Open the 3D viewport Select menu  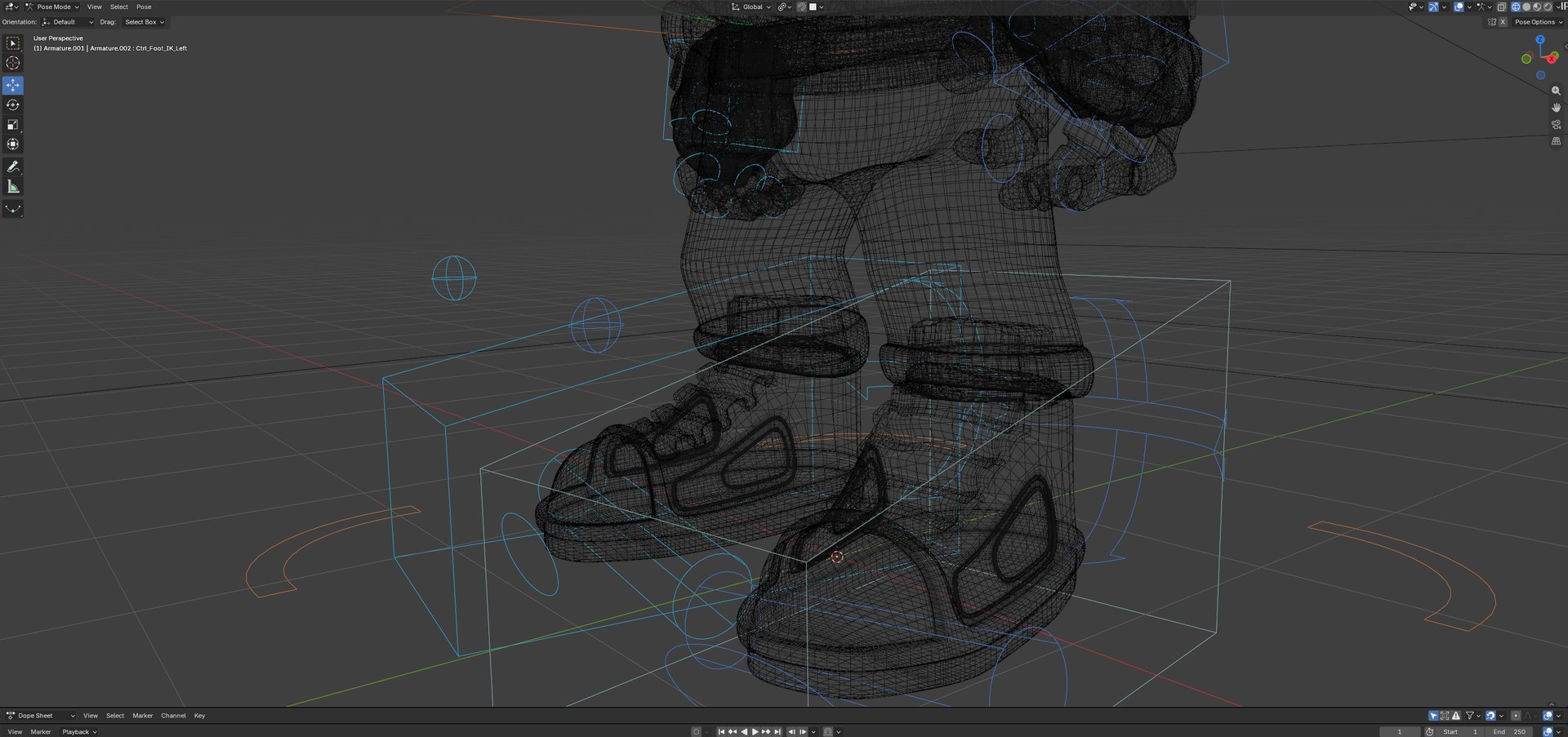[119, 7]
